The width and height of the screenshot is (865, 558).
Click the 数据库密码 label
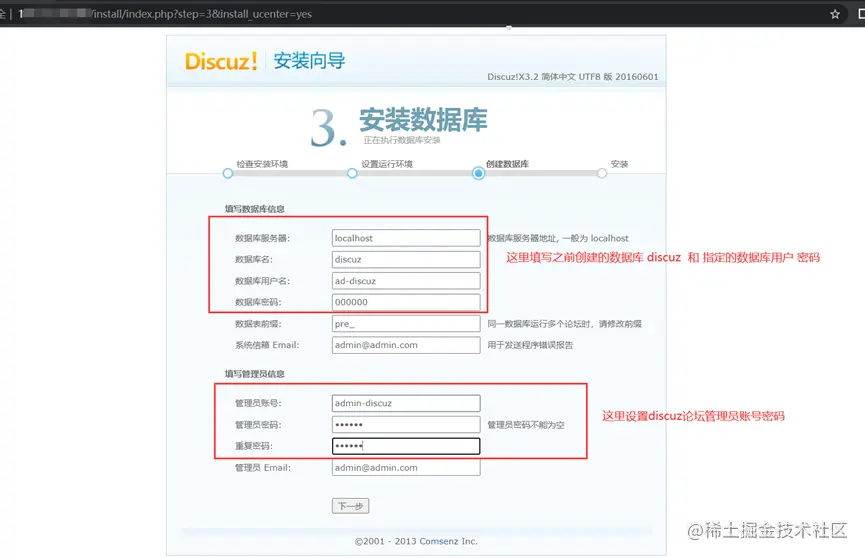click(x=258, y=302)
